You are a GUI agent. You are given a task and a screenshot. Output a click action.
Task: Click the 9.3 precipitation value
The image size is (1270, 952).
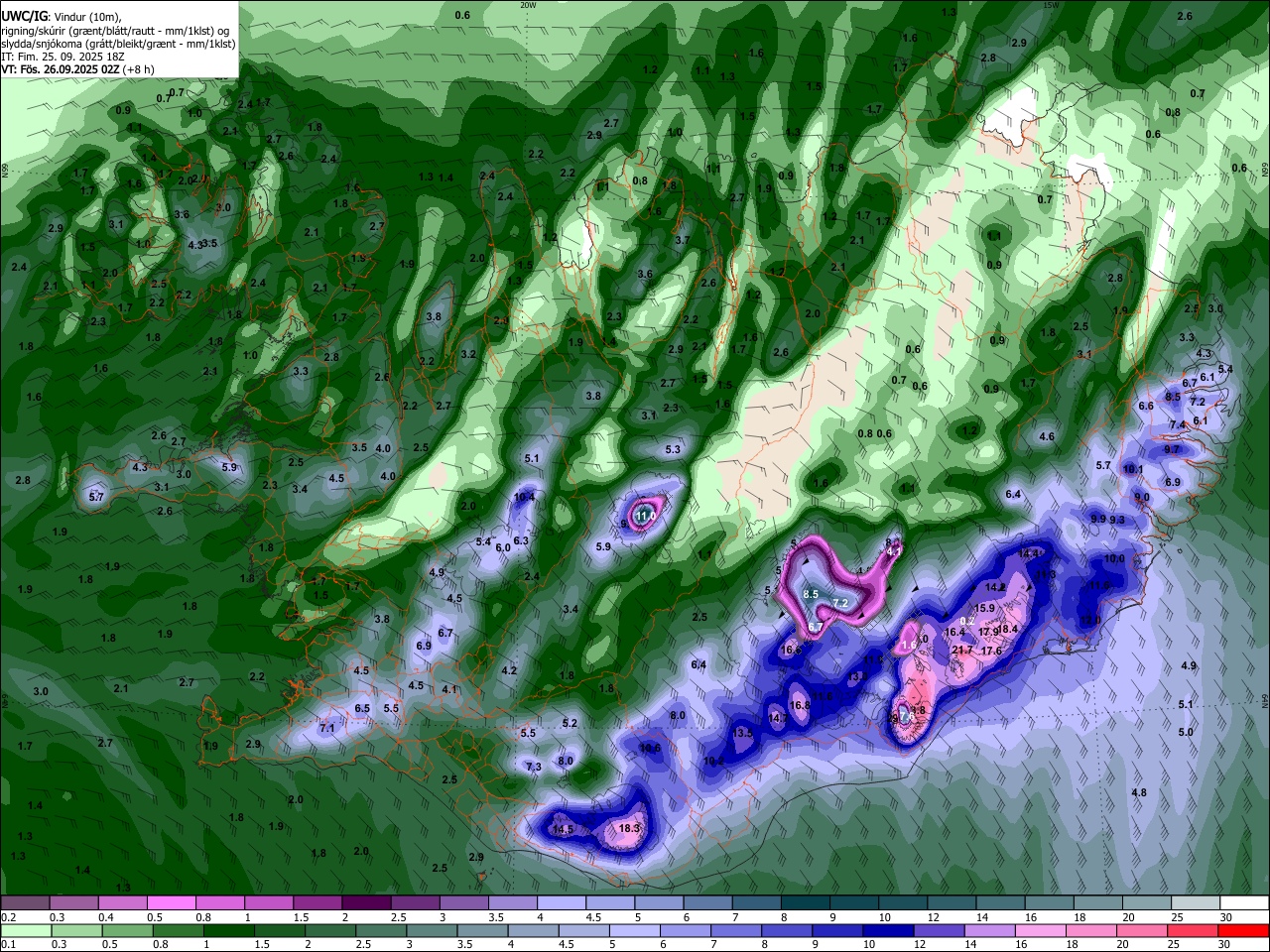(x=1117, y=521)
